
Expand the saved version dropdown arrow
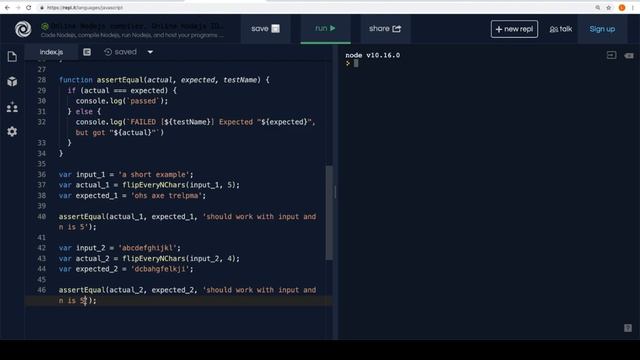pyautogui.click(x=150, y=52)
